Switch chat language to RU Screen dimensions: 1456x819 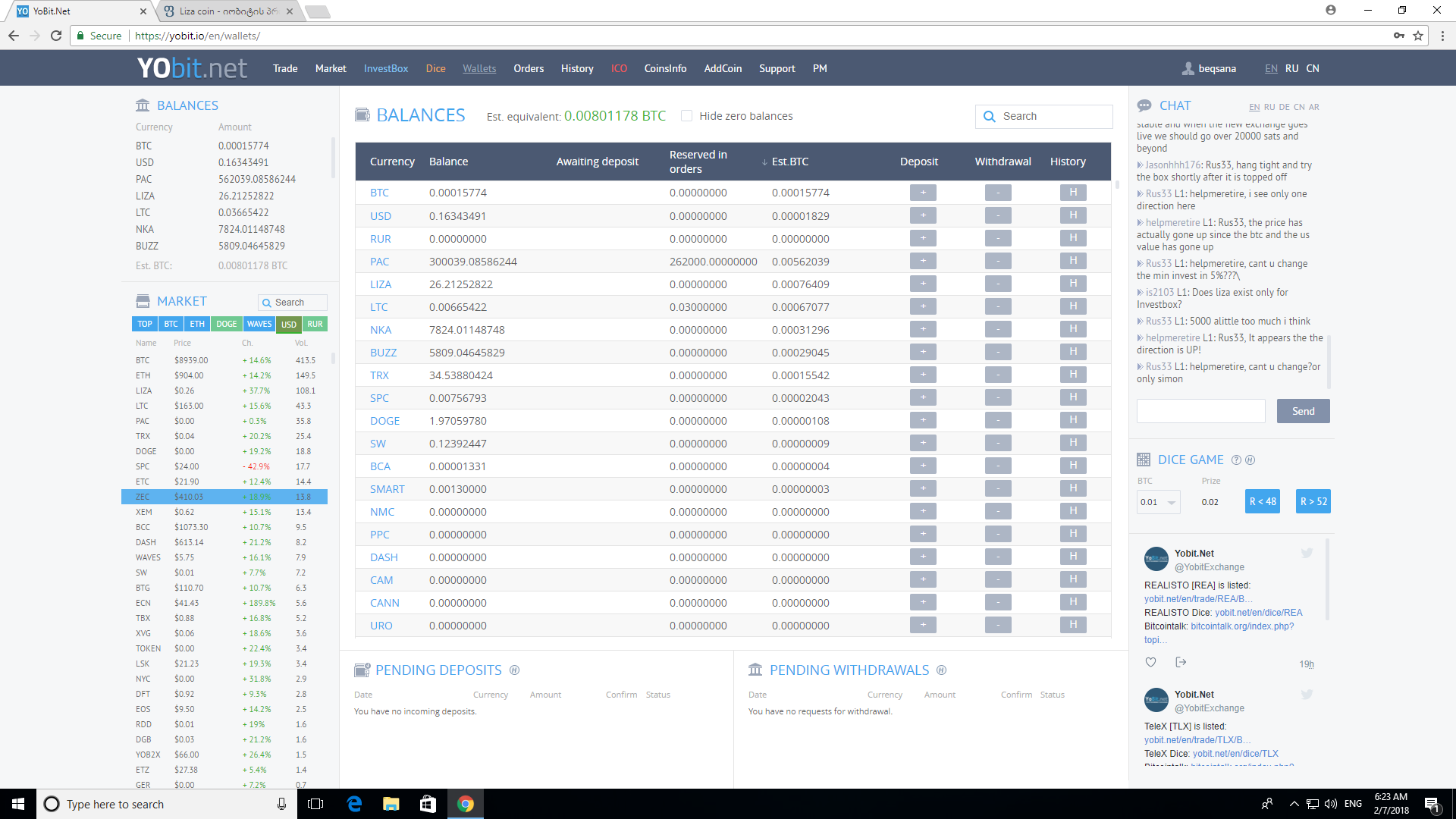[x=1269, y=107]
